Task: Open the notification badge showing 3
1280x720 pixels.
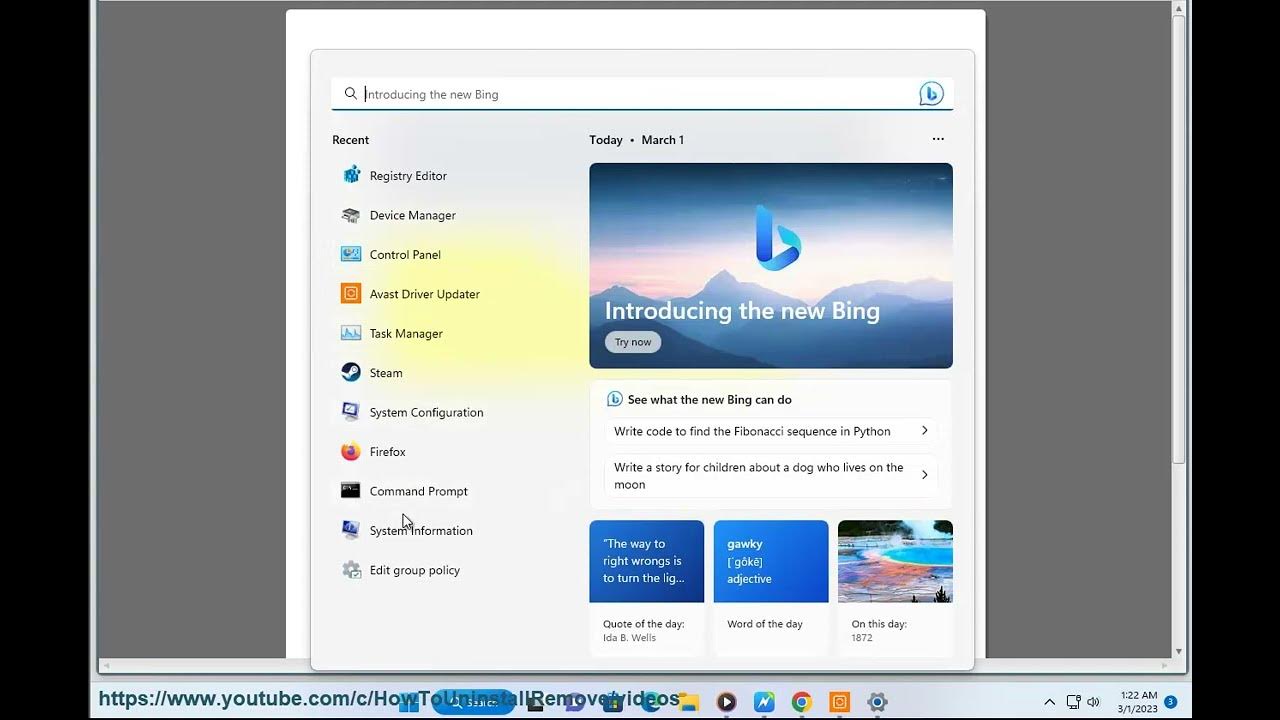Action: (x=1170, y=702)
